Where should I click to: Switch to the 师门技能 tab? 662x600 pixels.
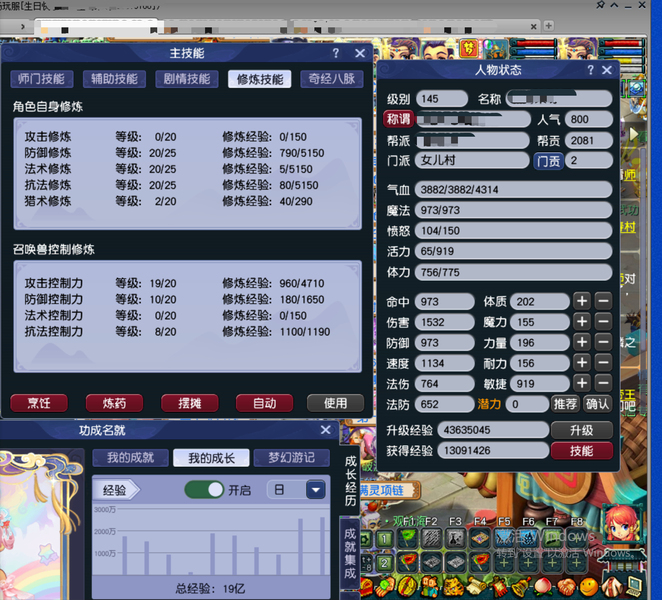pyautogui.click(x=42, y=79)
